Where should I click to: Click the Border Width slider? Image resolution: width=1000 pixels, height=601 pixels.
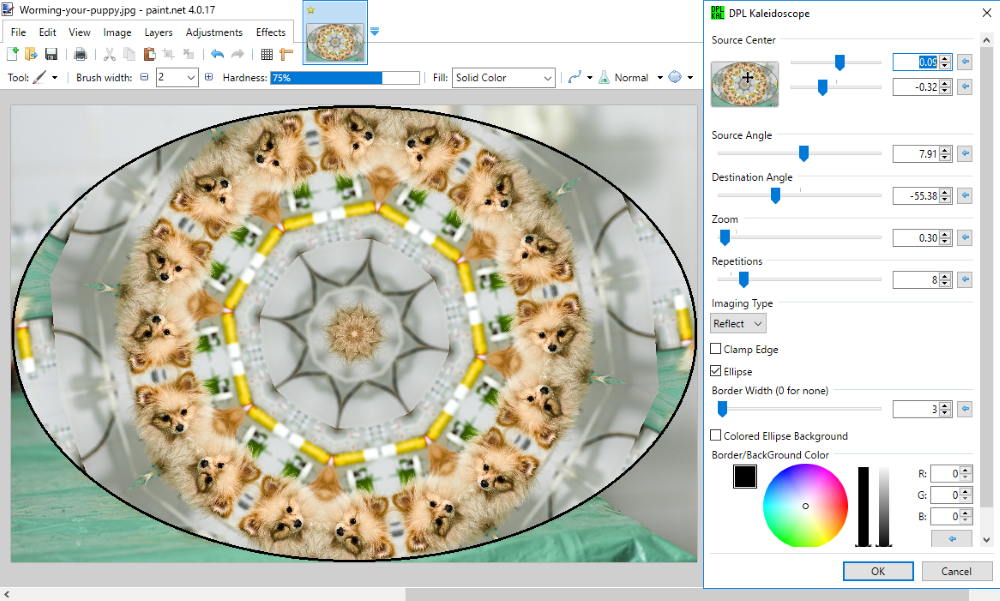tap(799, 408)
